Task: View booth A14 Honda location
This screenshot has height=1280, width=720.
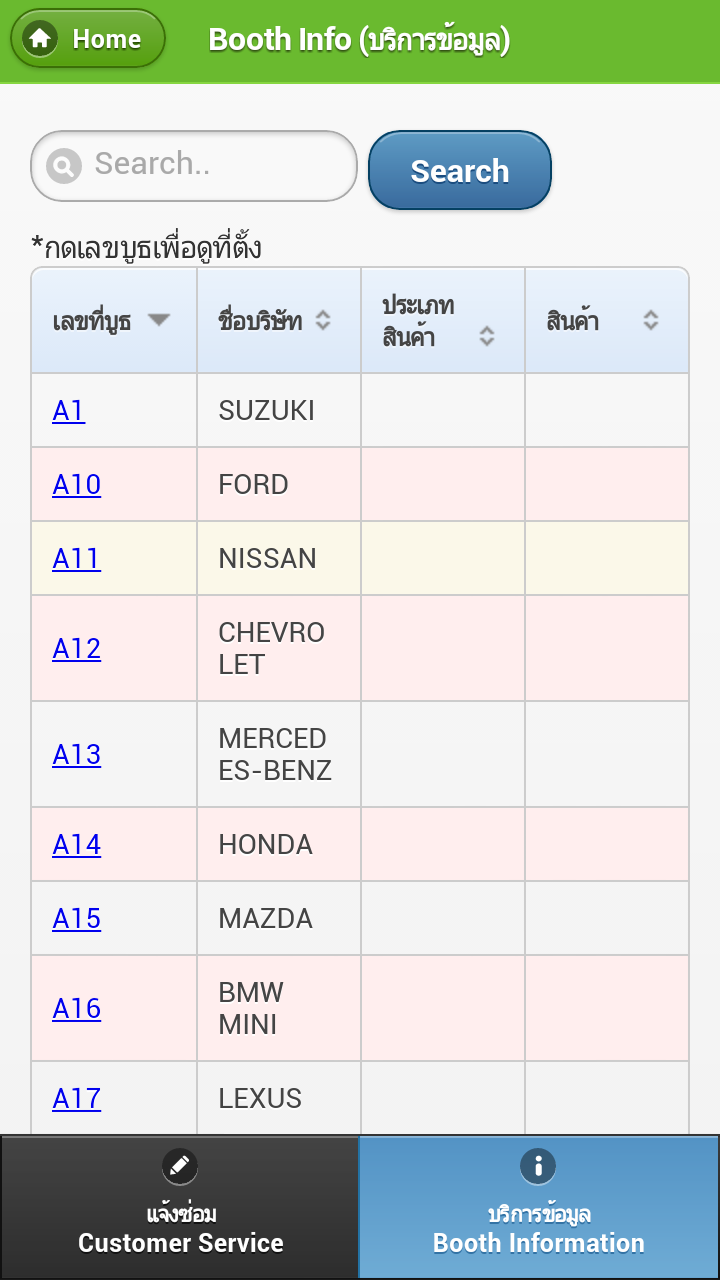Action: click(x=77, y=844)
